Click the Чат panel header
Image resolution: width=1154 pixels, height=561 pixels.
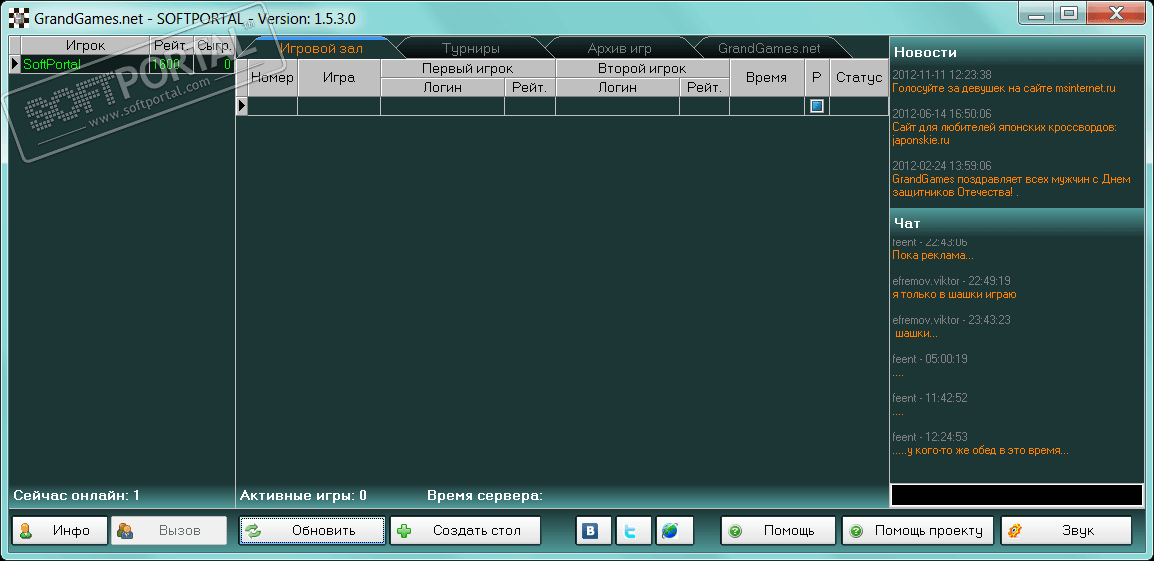pyautogui.click(x=1016, y=222)
